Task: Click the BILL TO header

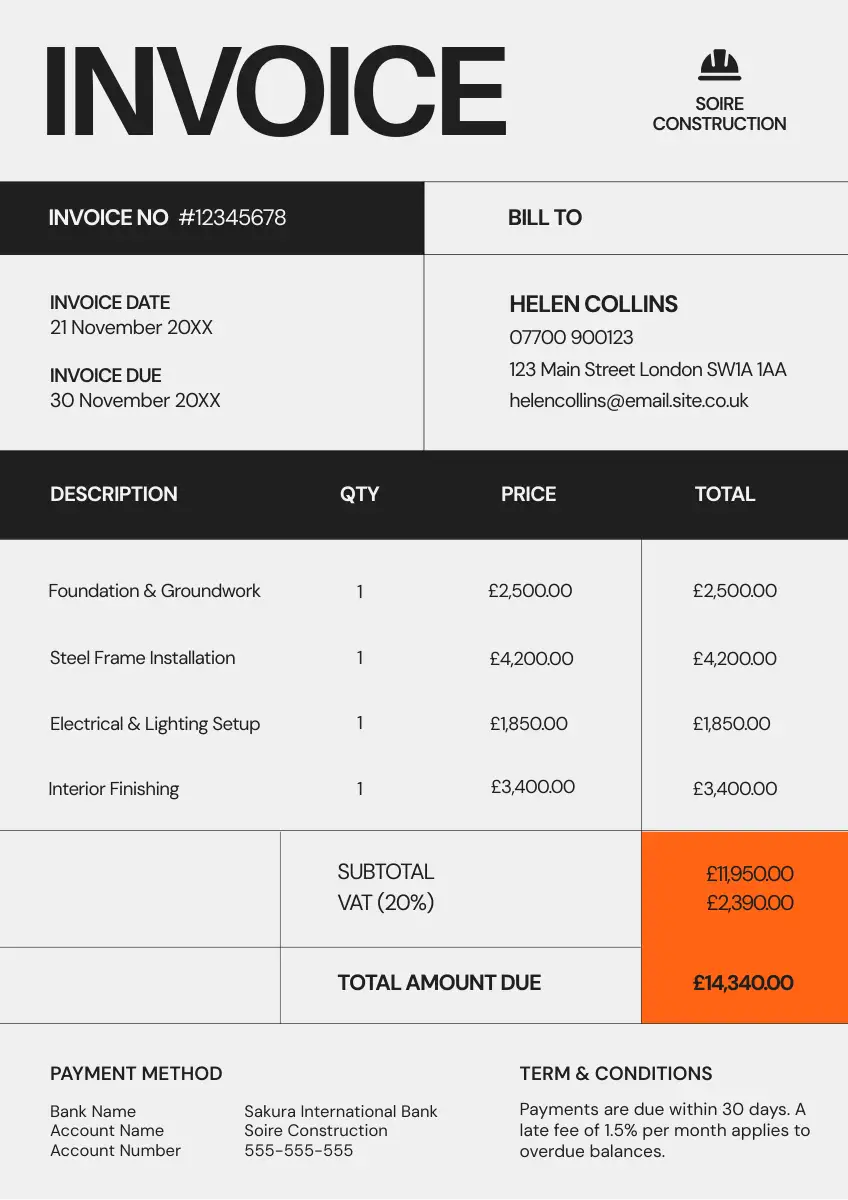Action: click(x=544, y=218)
